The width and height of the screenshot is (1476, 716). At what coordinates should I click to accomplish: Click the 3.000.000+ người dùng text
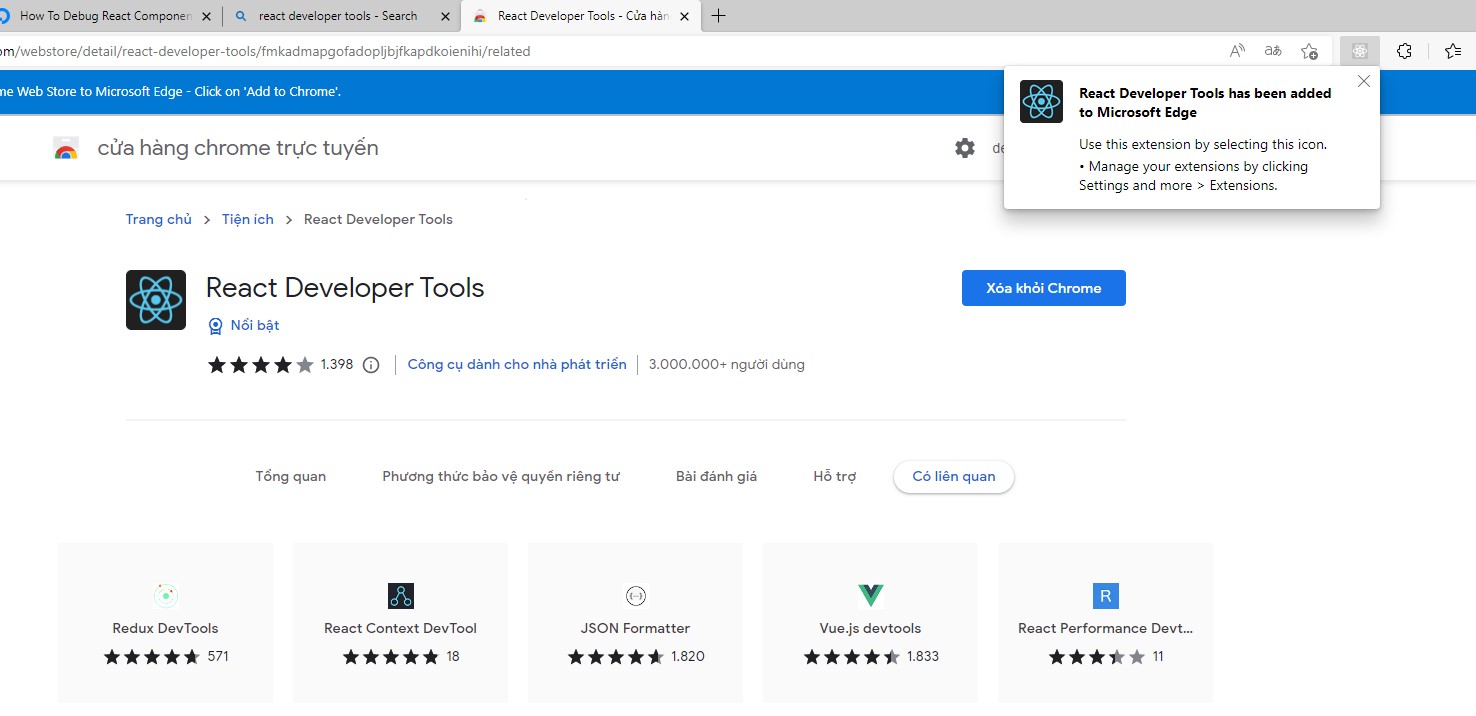tap(727, 365)
